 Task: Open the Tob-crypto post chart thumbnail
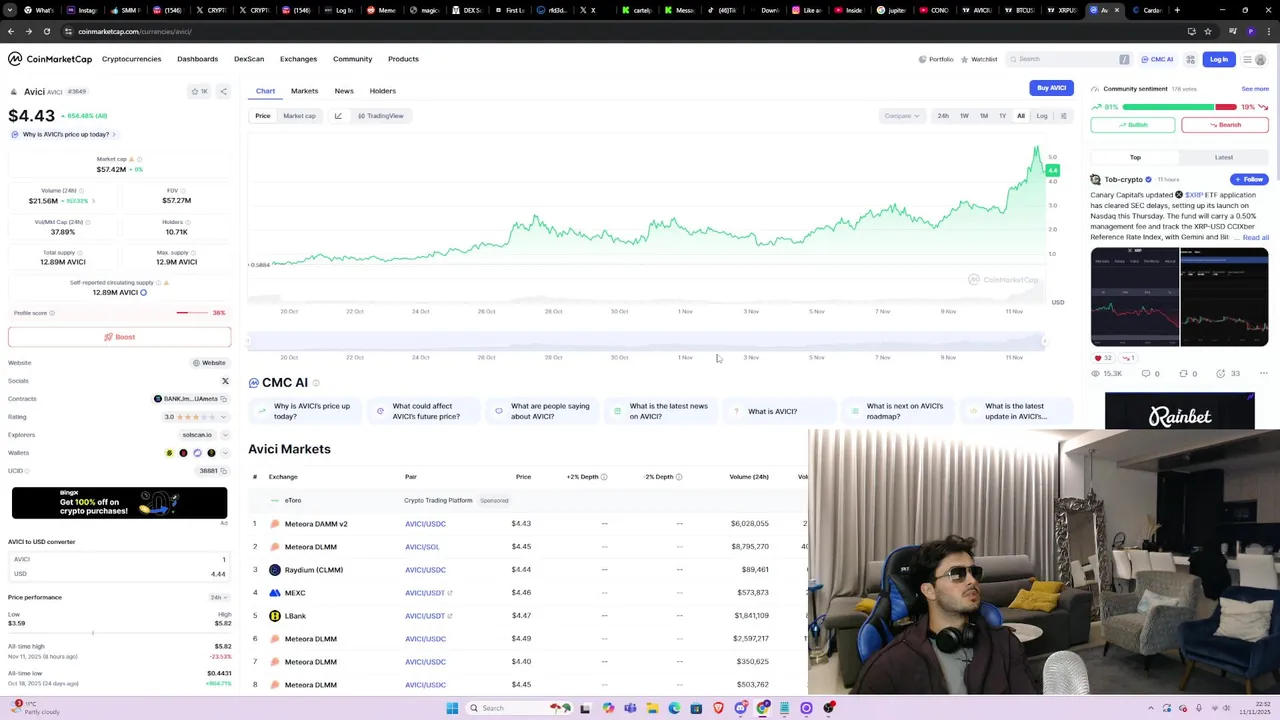(x=1179, y=297)
